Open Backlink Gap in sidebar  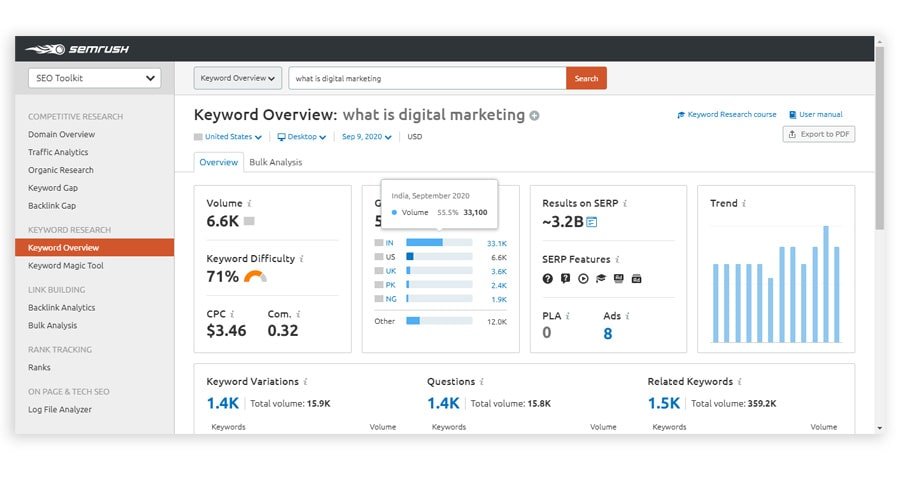point(52,205)
